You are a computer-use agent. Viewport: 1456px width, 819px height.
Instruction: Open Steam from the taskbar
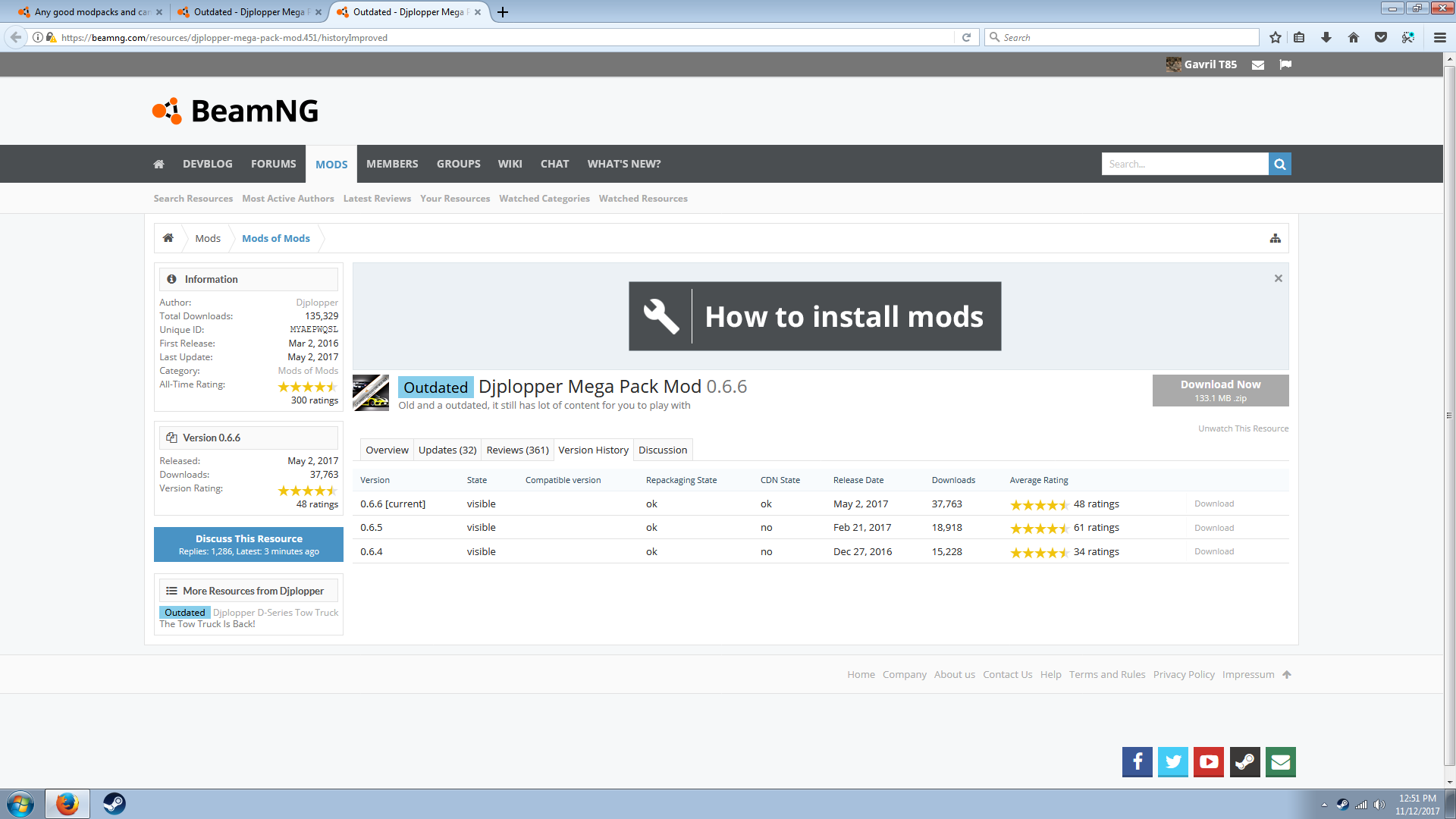(115, 804)
